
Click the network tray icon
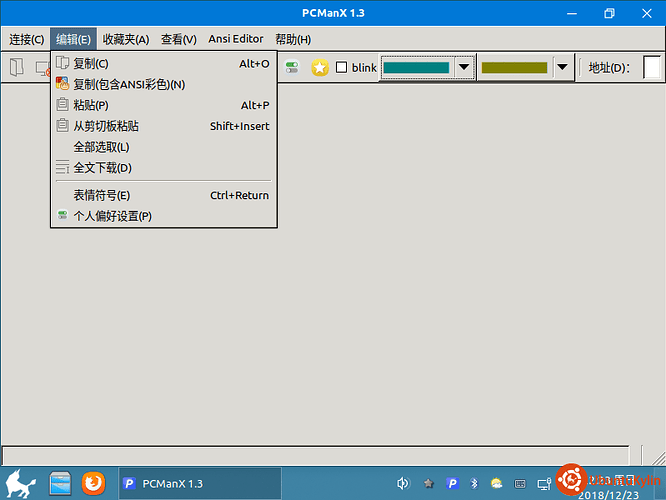pos(544,484)
